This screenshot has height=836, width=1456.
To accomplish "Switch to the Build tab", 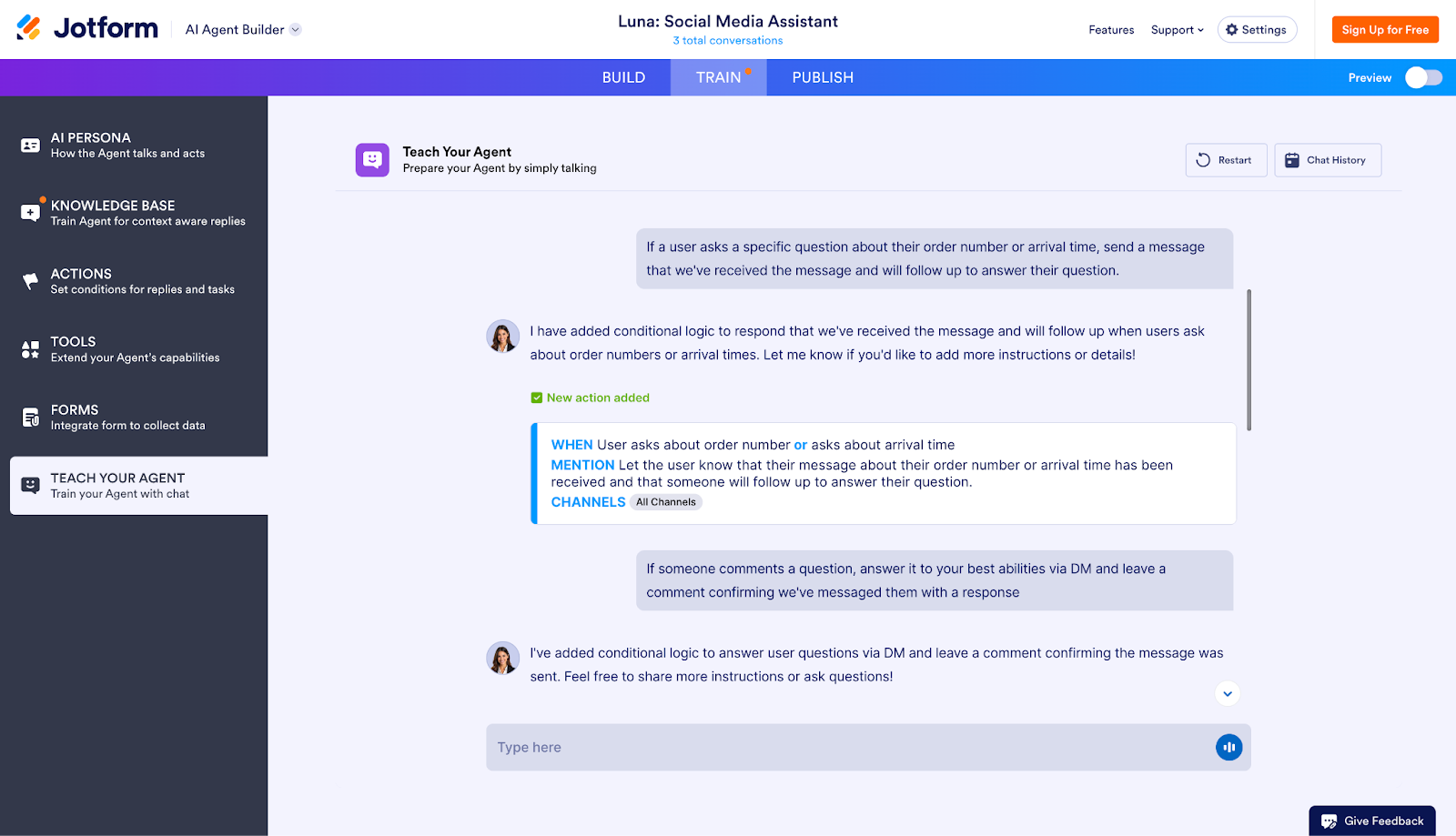I will [x=623, y=77].
